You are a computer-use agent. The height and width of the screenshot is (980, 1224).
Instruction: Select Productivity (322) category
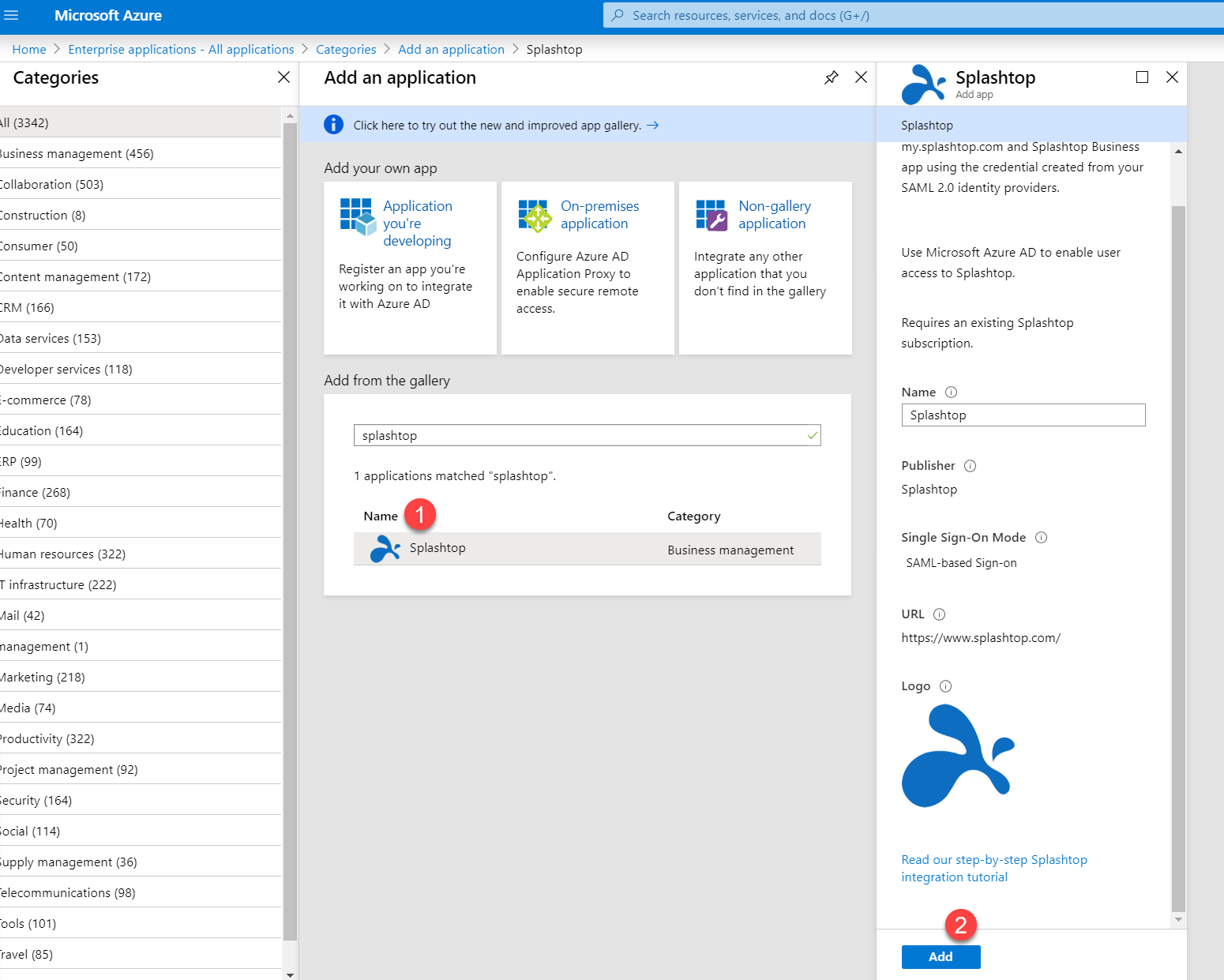(141, 738)
